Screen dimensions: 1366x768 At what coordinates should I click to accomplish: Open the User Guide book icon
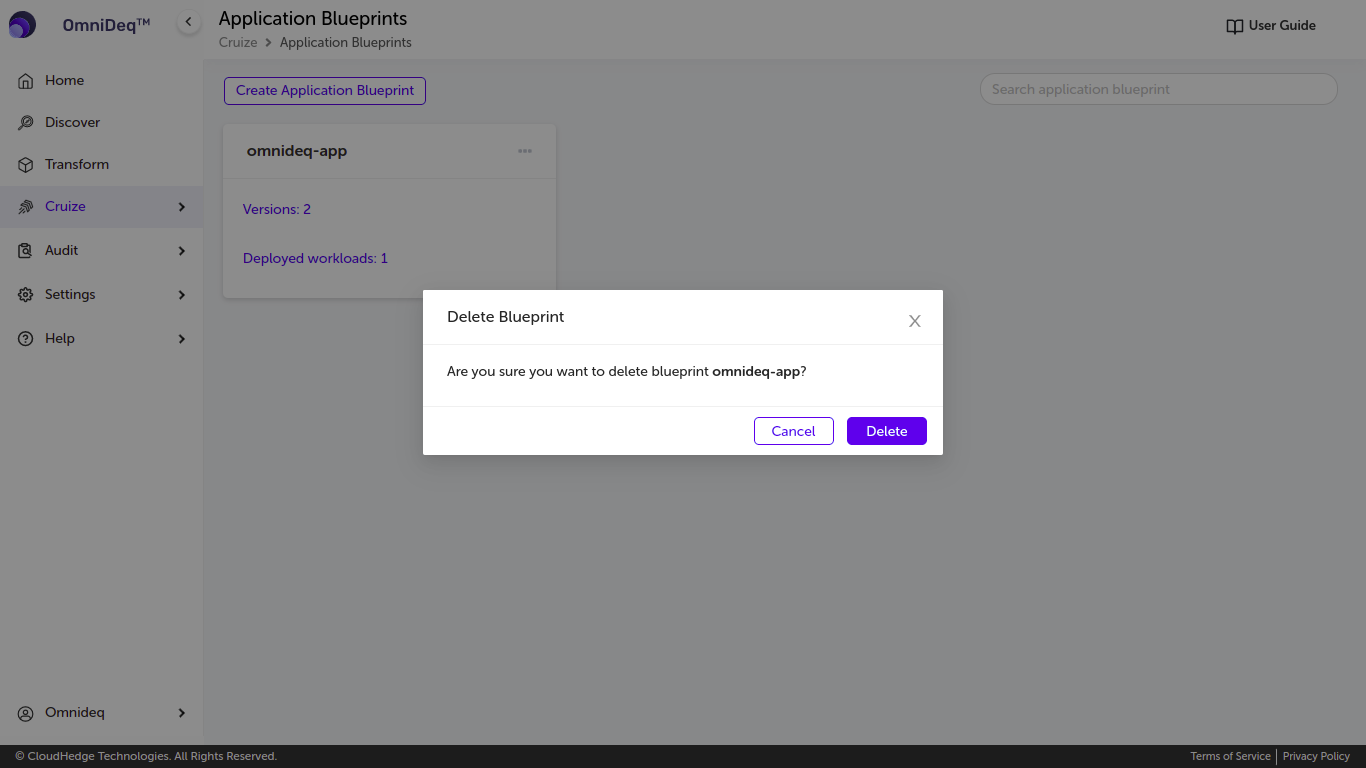(x=1235, y=26)
